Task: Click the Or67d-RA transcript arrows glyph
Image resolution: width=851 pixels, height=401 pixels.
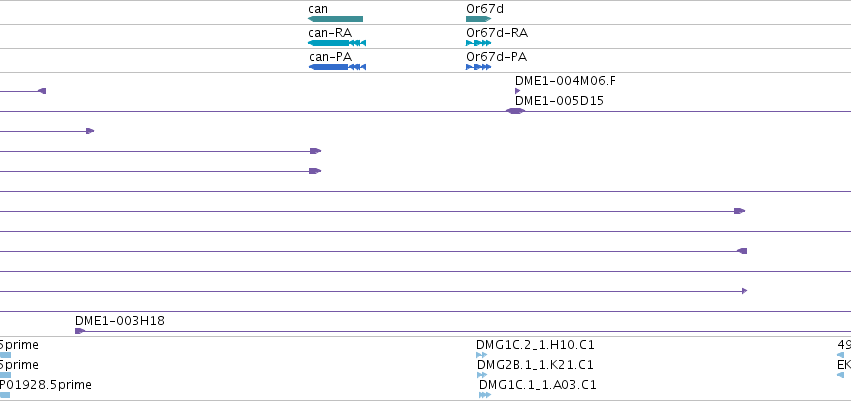Action: (x=478, y=43)
